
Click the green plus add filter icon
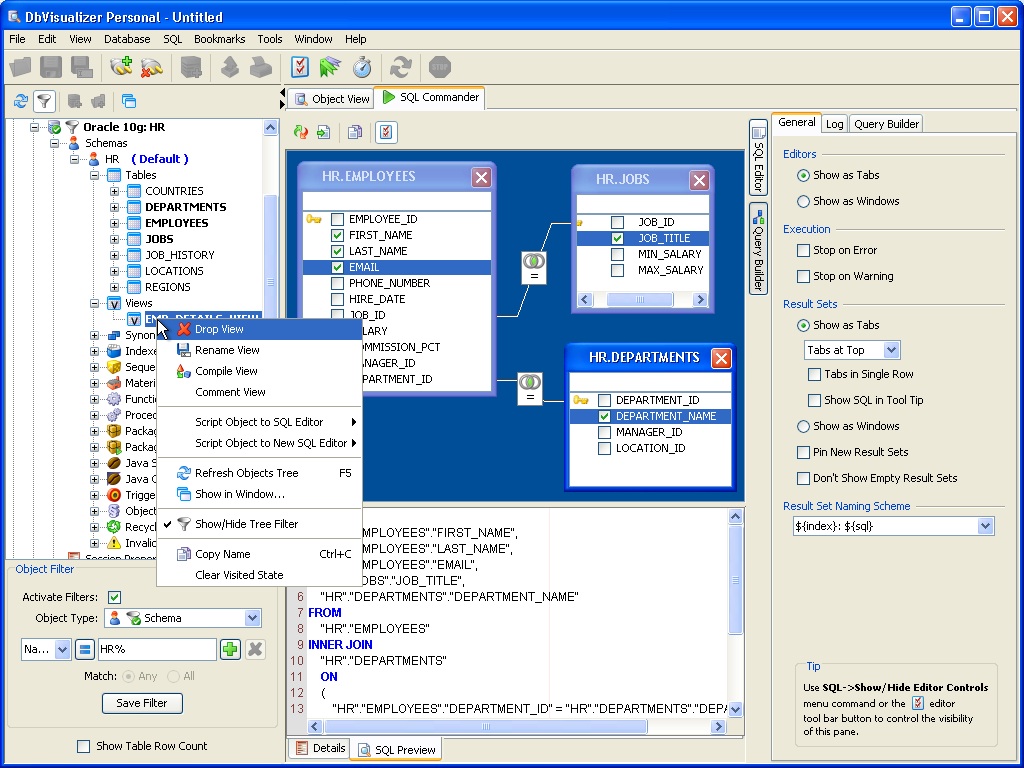pyautogui.click(x=230, y=649)
